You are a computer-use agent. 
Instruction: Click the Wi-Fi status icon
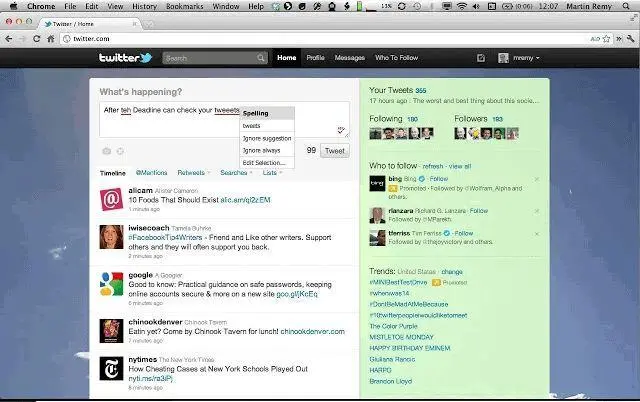[x=461, y=6]
